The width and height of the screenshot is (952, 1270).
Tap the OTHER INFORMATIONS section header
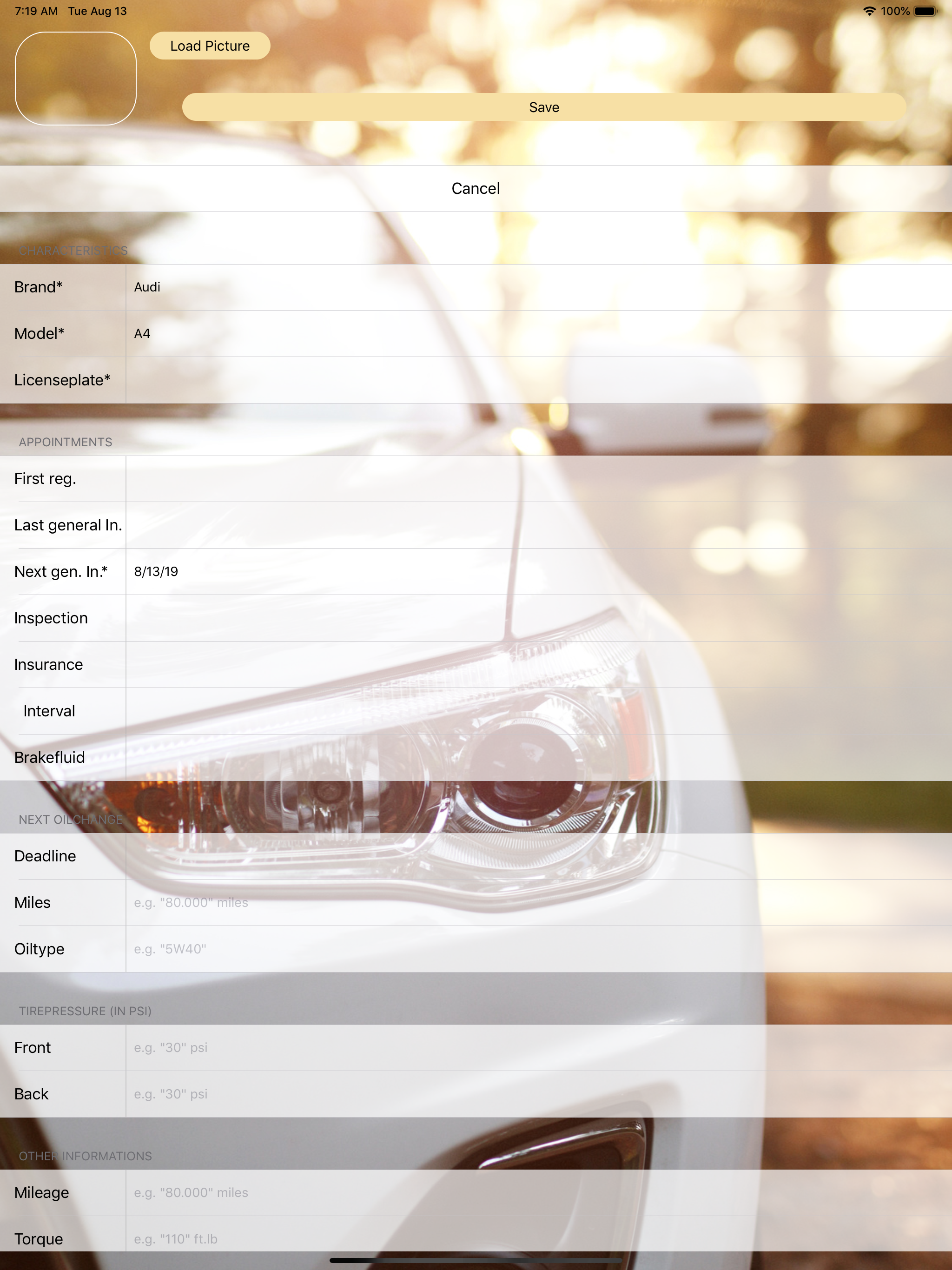tap(86, 1156)
